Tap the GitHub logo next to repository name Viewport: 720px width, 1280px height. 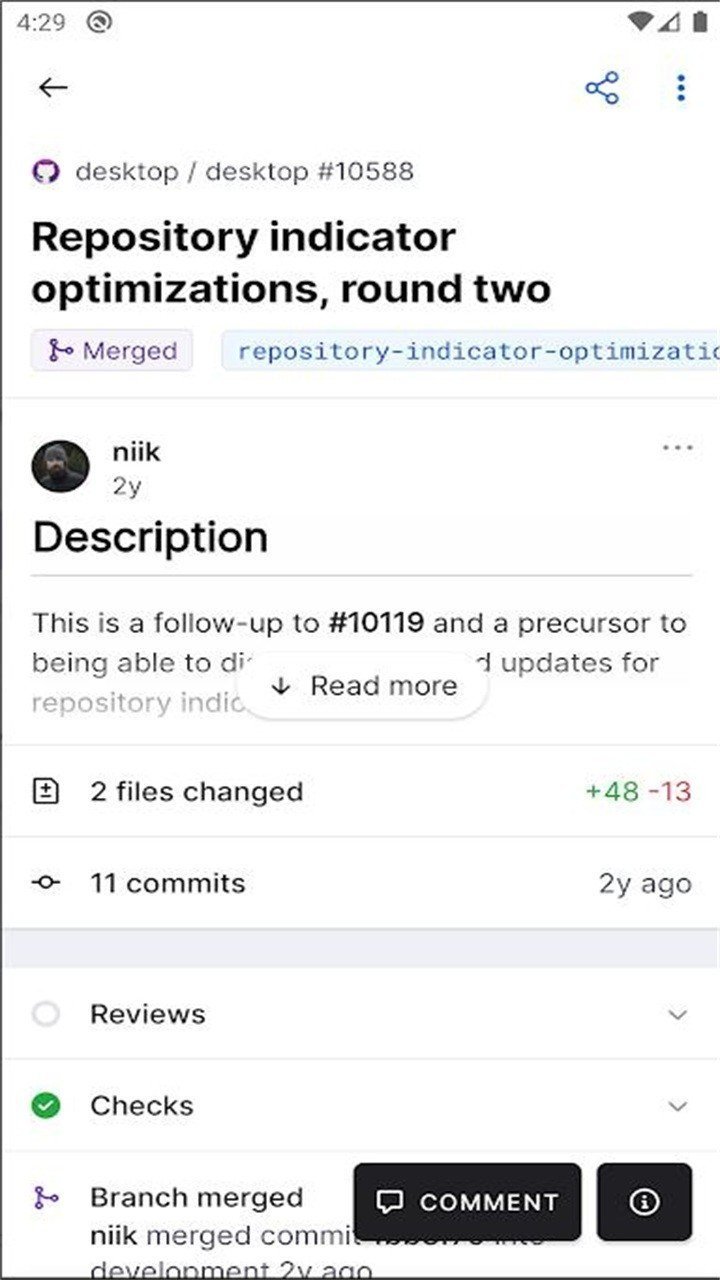point(45,171)
